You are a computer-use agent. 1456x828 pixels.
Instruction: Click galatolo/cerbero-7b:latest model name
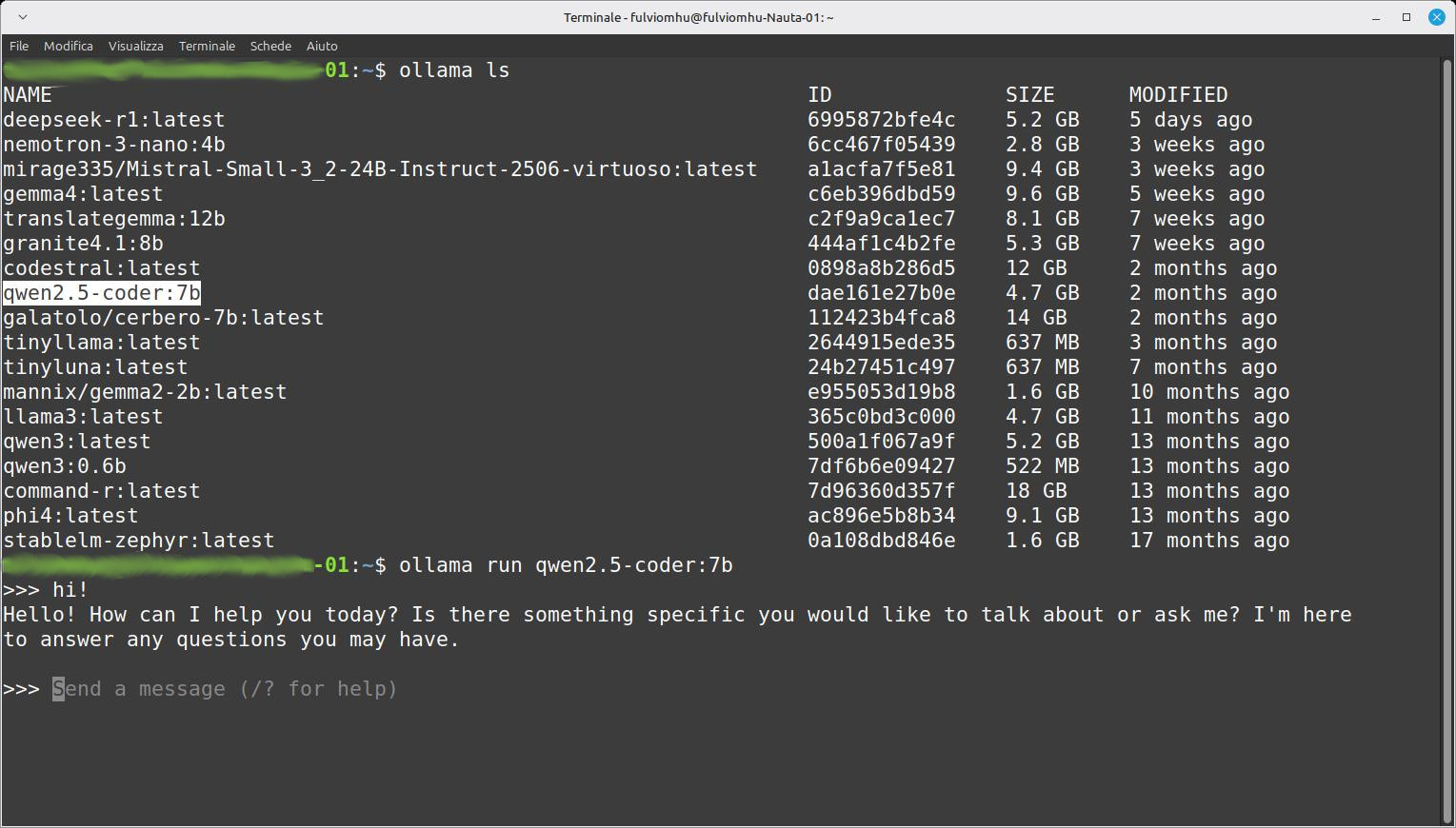click(x=164, y=318)
